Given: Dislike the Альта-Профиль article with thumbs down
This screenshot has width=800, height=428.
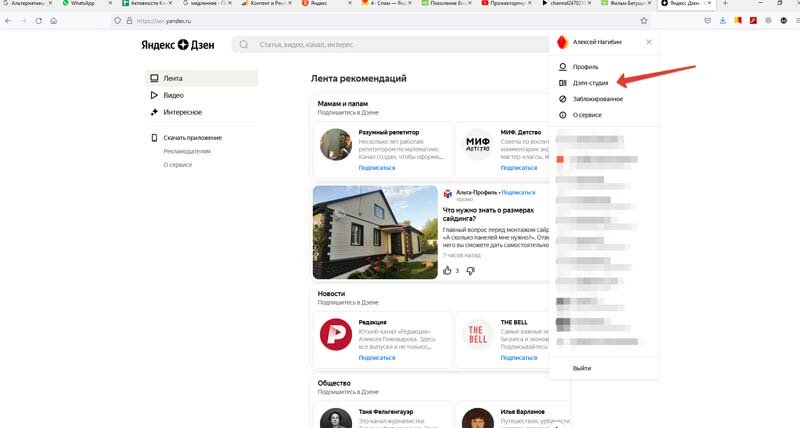Looking at the screenshot, I should (470, 271).
